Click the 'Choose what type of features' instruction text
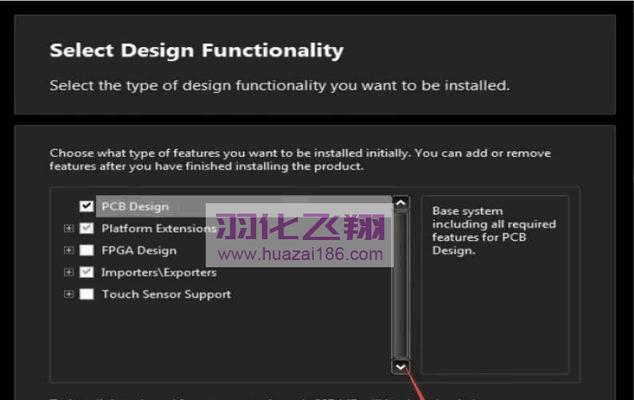This screenshot has width=634, height=400. pyautogui.click(x=300, y=160)
